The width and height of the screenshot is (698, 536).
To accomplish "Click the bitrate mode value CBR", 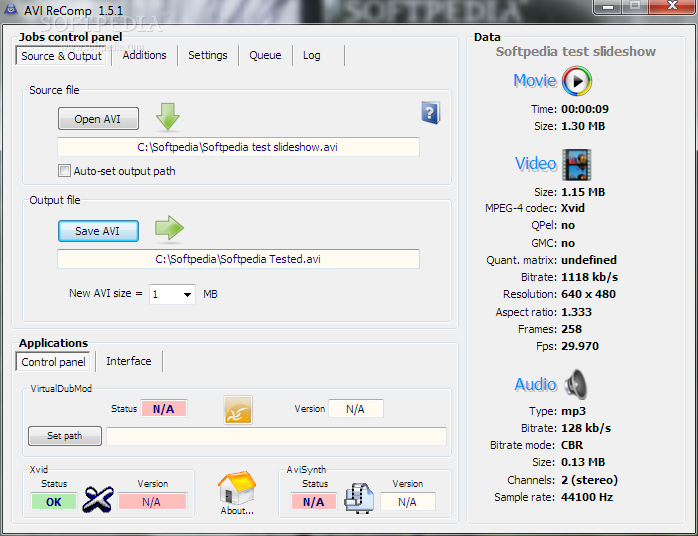I will click(x=572, y=445).
